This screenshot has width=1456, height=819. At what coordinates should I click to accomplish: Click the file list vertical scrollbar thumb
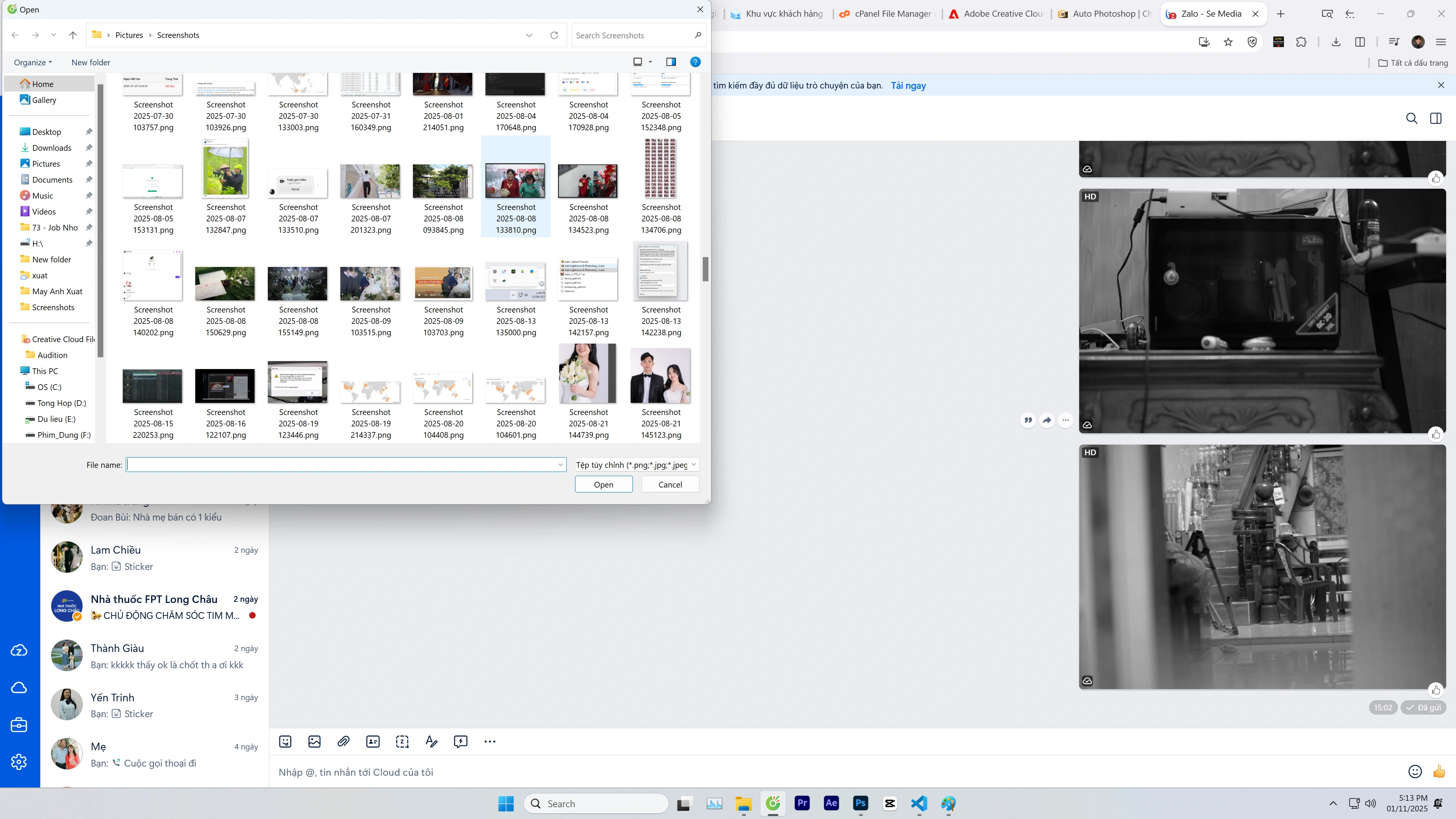tap(705, 269)
